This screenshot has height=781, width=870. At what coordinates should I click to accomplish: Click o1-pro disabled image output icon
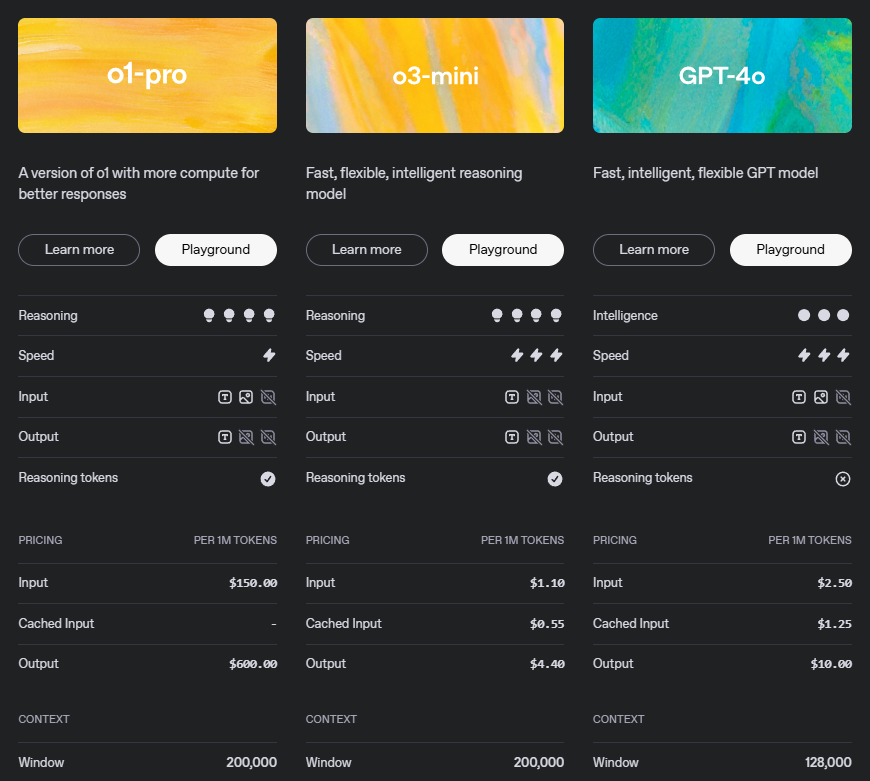246,437
